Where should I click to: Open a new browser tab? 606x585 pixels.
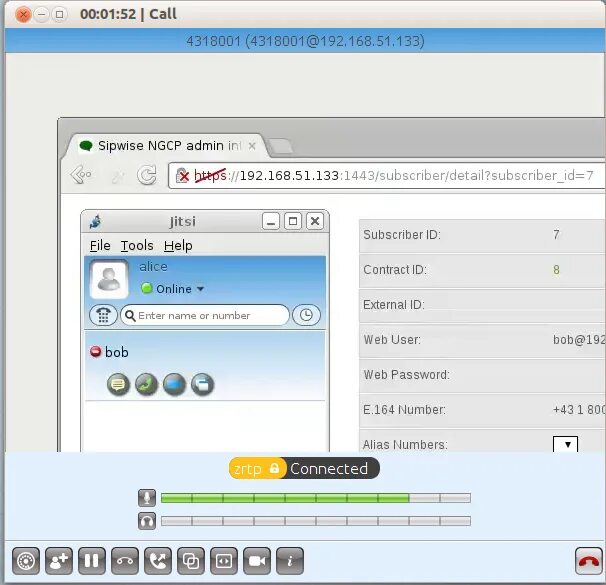point(280,146)
